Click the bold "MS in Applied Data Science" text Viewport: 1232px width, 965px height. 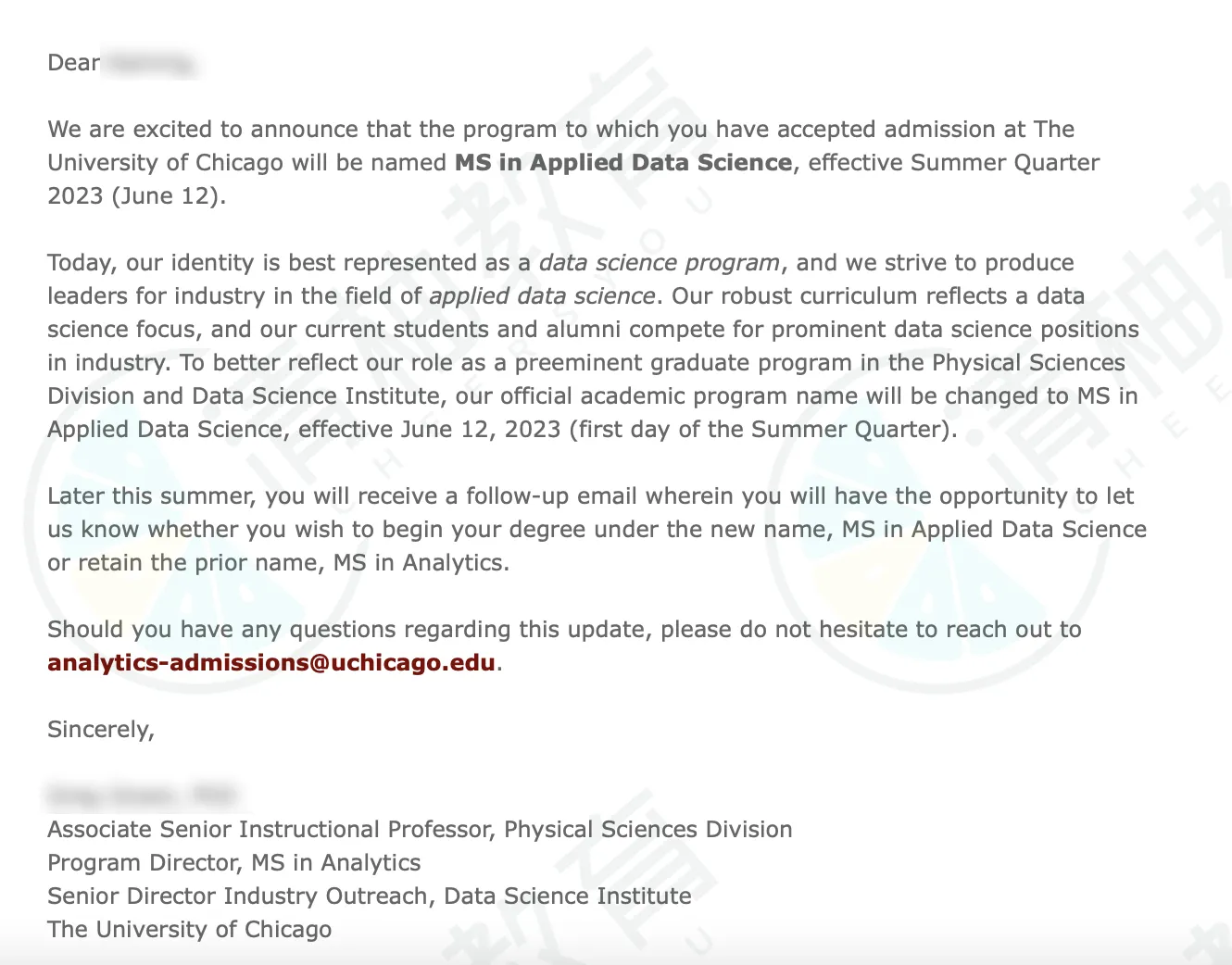click(x=623, y=163)
